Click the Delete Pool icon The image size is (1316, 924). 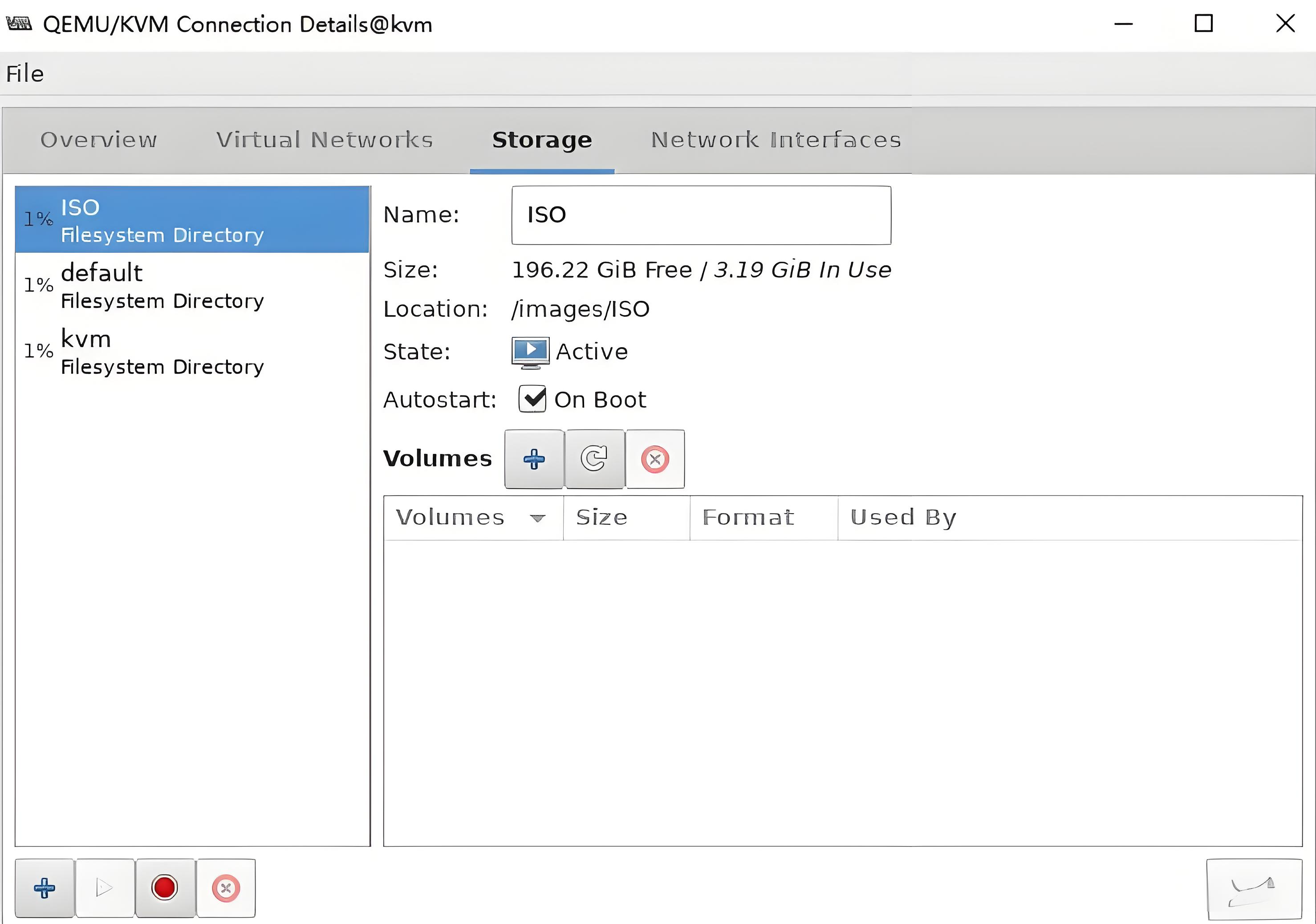(226, 888)
